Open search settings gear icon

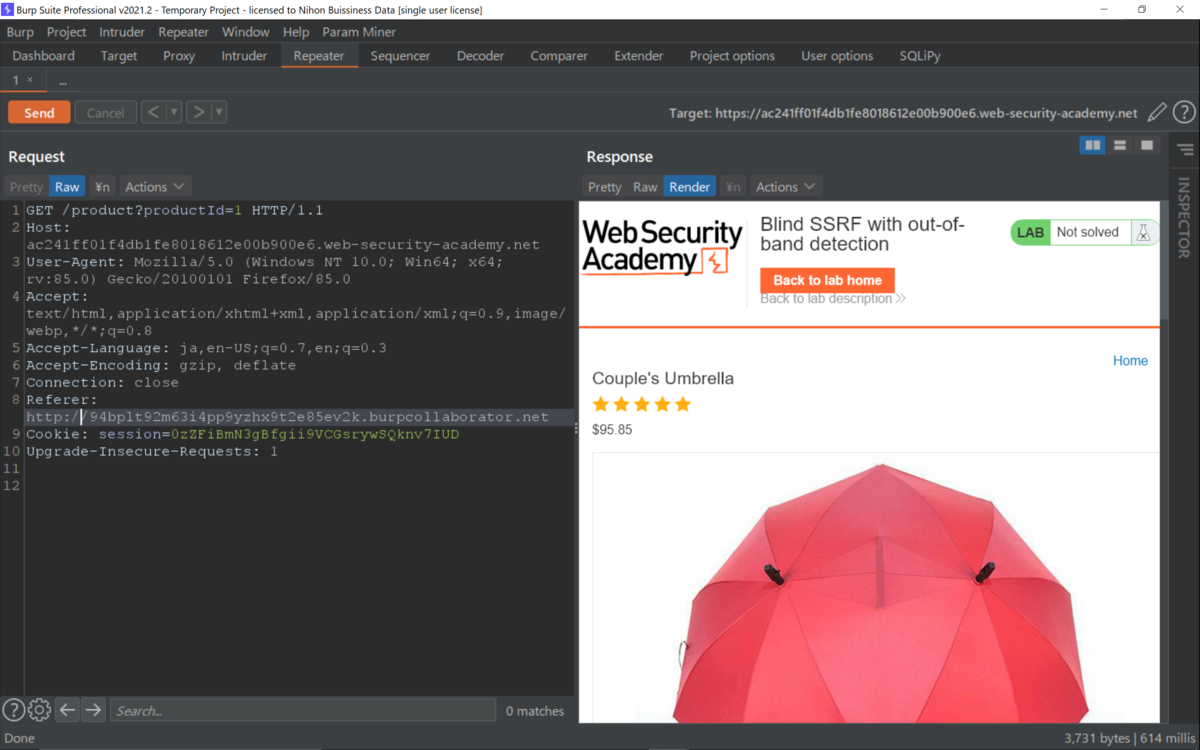(x=39, y=710)
